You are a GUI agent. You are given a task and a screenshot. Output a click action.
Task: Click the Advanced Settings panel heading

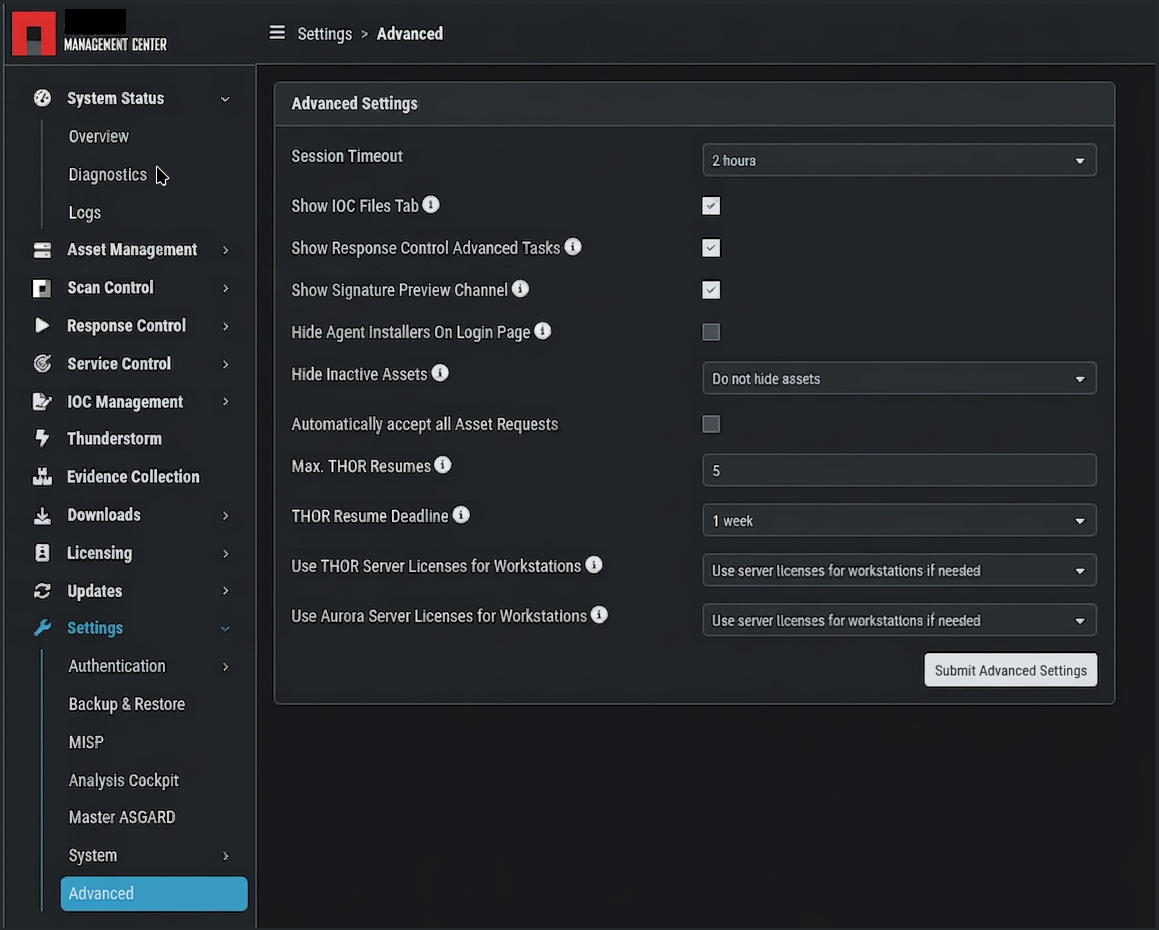point(354,103)
